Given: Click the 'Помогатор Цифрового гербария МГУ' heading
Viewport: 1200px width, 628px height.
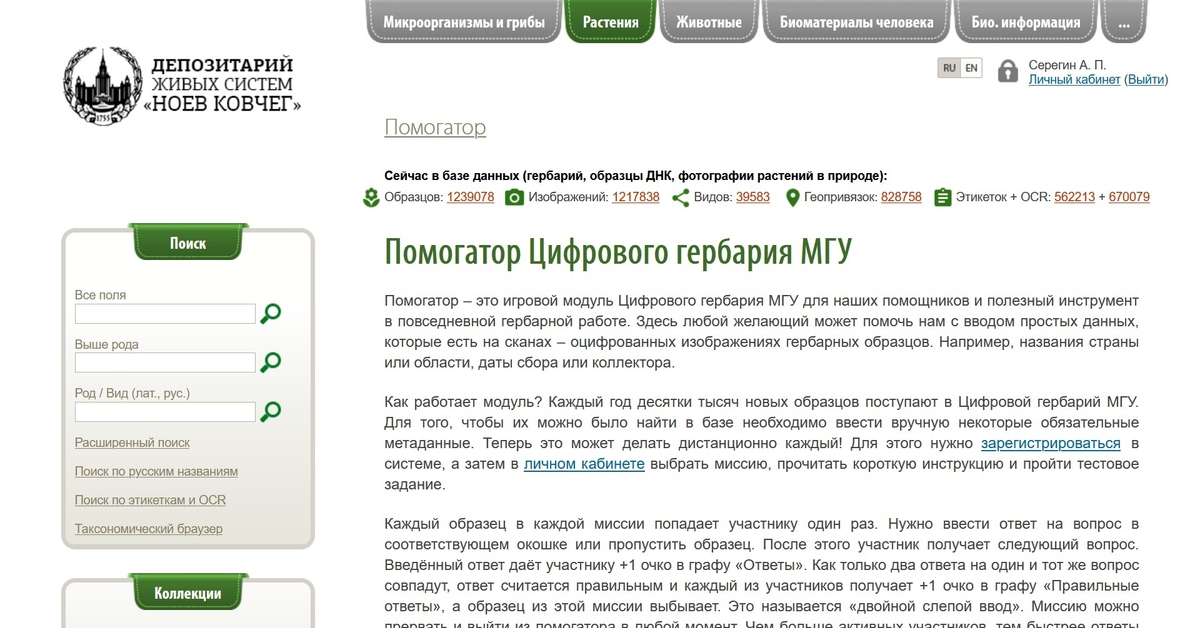Looking at the screenshot, I should [618, 251].
